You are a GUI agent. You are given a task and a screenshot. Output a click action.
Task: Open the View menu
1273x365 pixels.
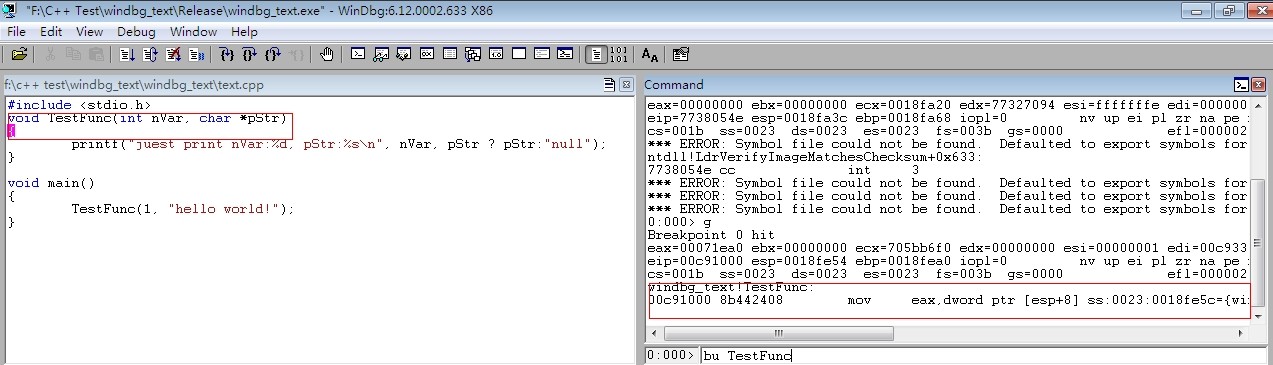click(89, 31)
